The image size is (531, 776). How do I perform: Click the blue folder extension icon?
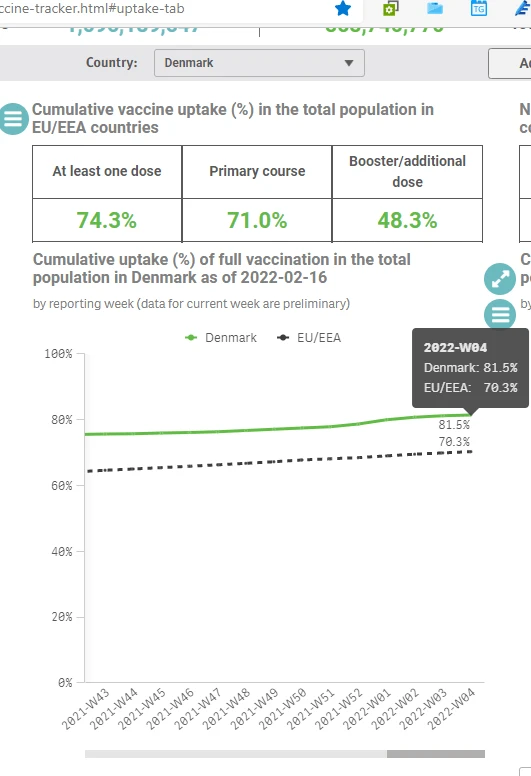coord(434,8)
